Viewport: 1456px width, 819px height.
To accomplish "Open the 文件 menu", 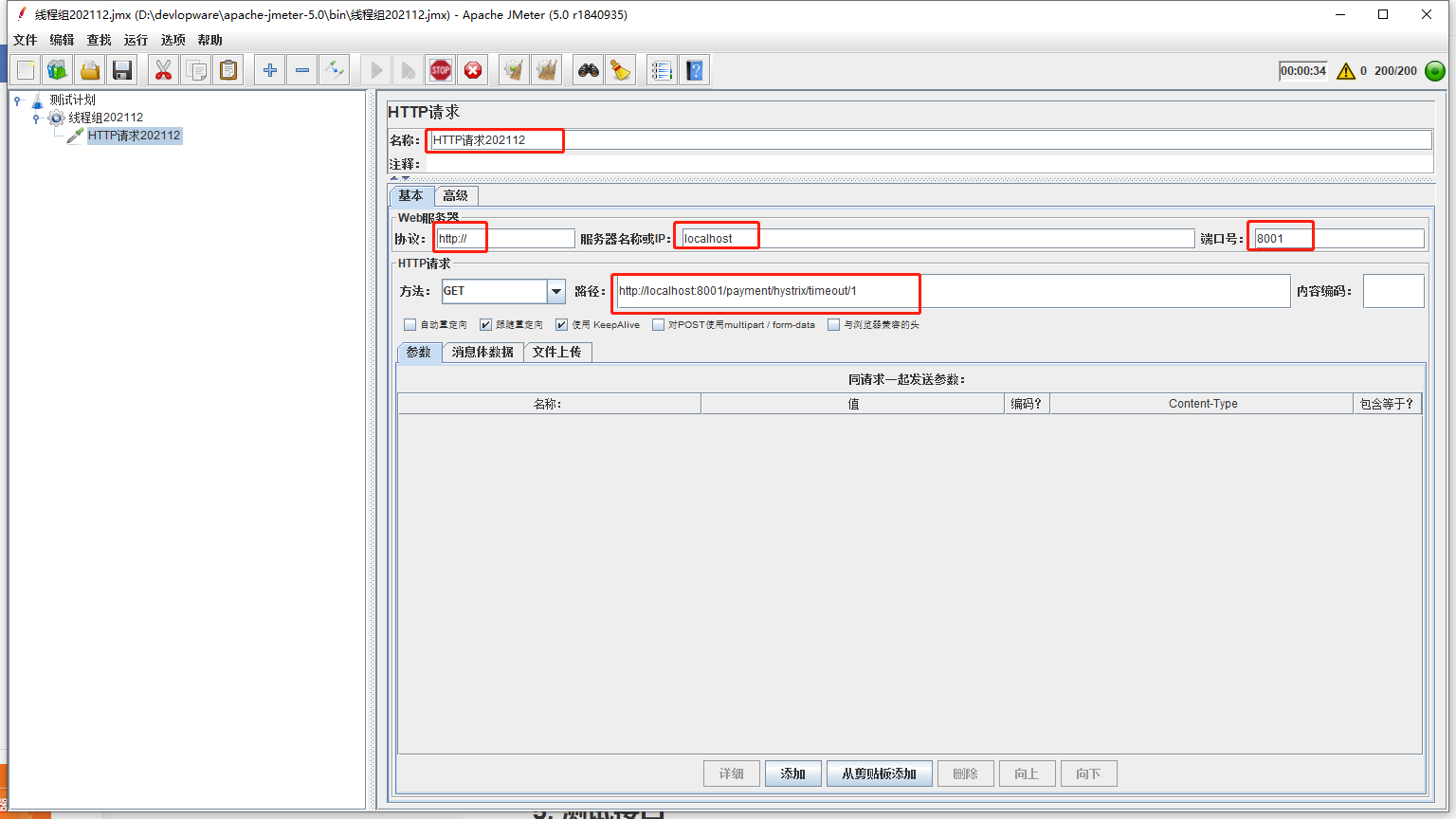I will click(26, 40).
